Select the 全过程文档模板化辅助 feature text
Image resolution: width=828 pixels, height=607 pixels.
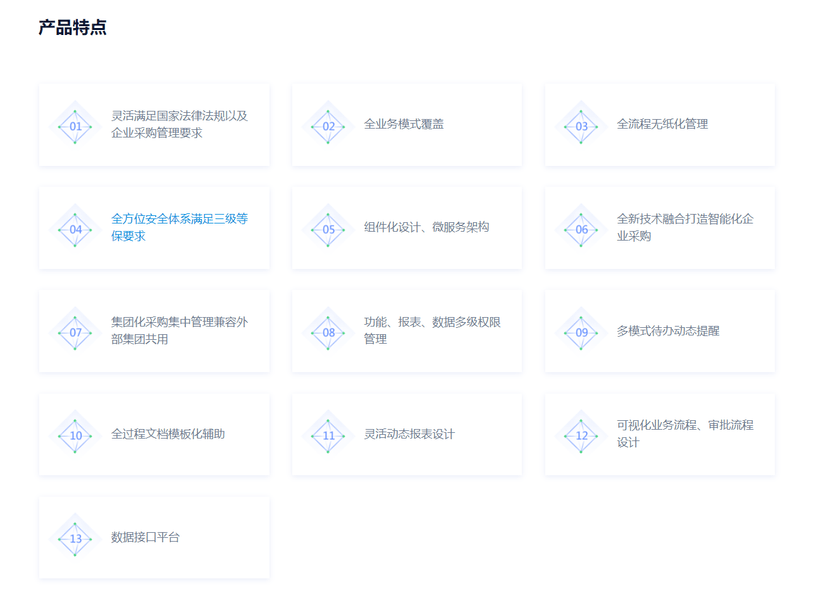click(168, 434)
